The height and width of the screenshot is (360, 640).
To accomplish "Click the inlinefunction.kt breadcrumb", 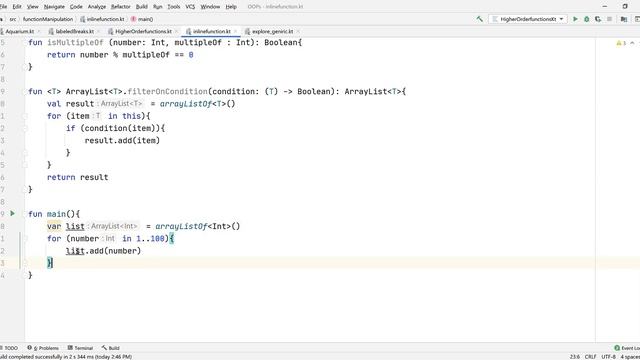I will [x=102, y=19].
